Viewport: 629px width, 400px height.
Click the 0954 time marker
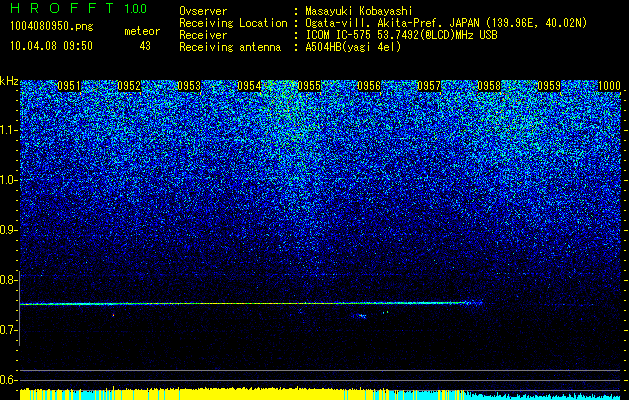(249, 86)
